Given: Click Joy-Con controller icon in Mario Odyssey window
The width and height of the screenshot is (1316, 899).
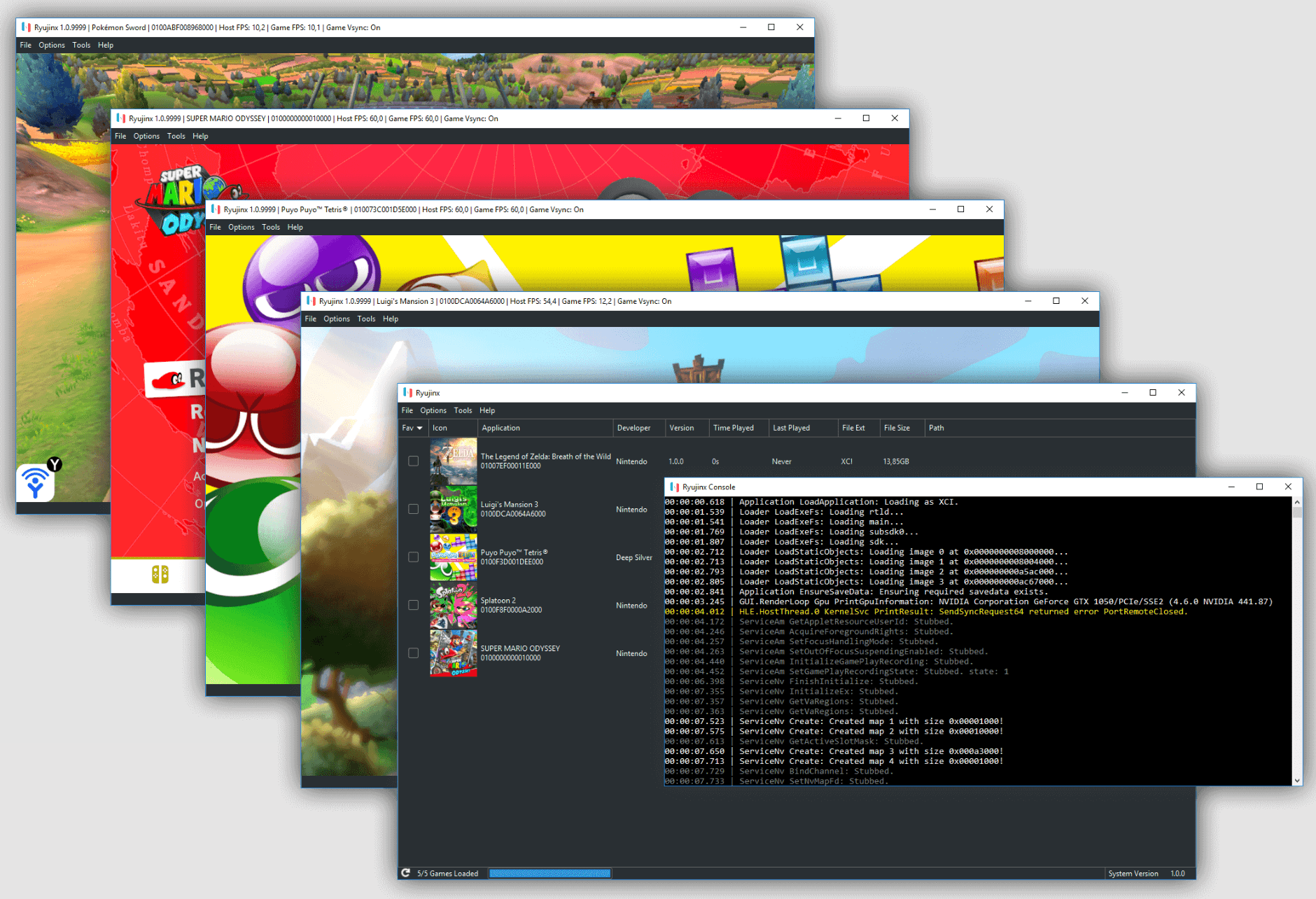Looking at the screenshot, I should (x=160, y=575).
